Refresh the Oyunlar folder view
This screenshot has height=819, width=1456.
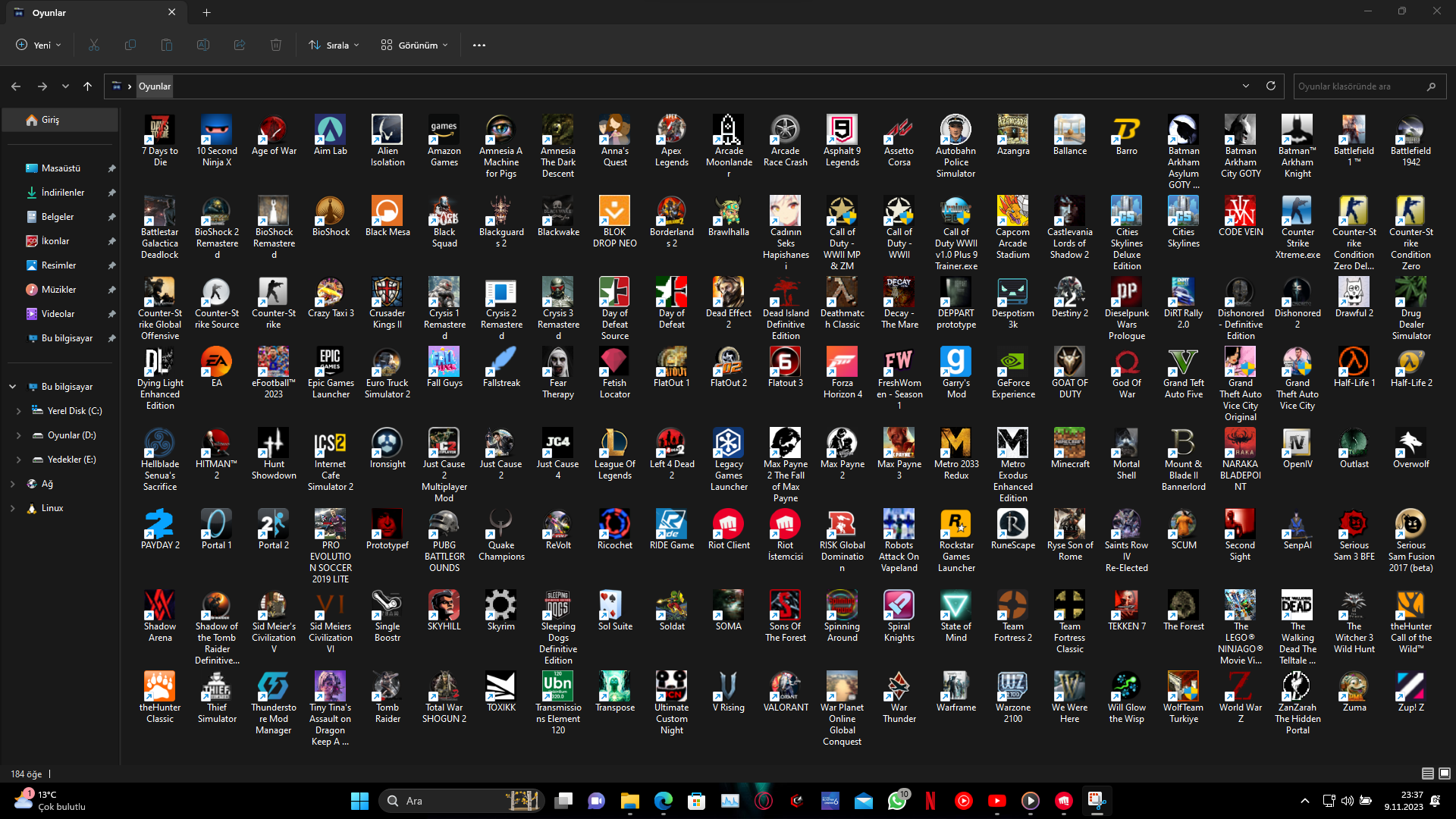1271,86
